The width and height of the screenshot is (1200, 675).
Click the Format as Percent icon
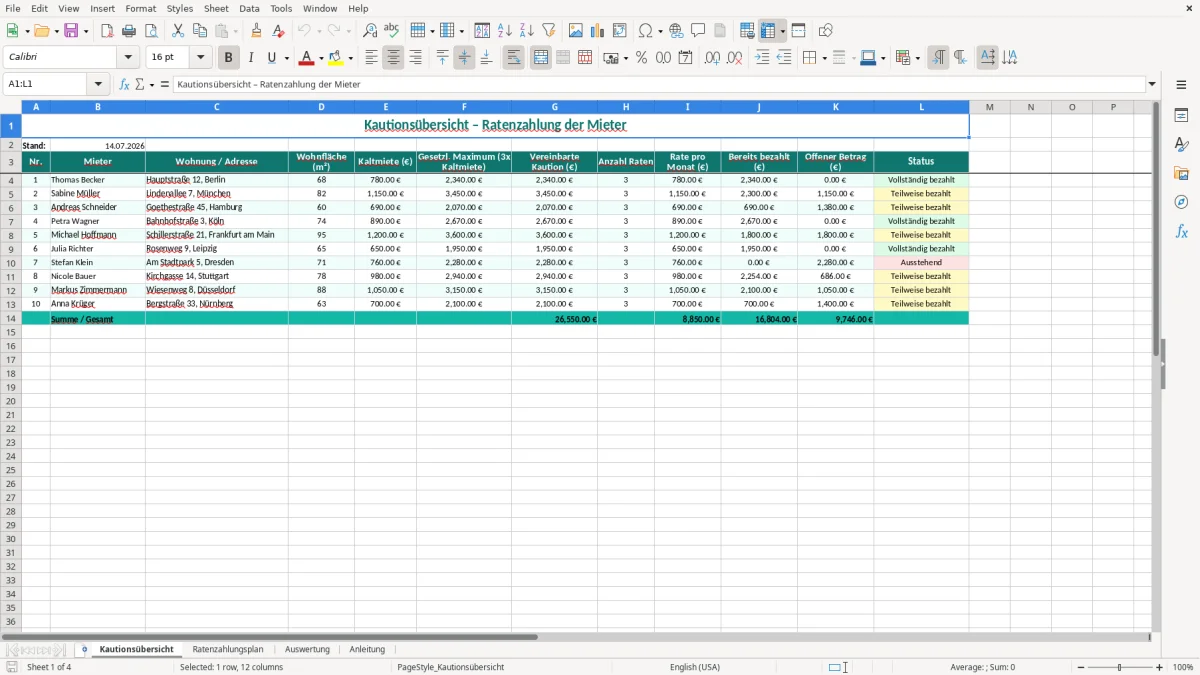(642, 58)
